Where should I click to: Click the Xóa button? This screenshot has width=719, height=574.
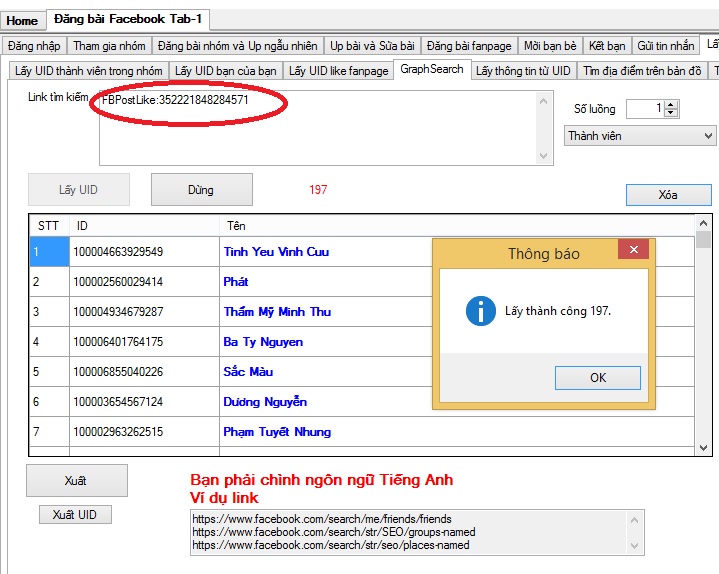(669, 195)
